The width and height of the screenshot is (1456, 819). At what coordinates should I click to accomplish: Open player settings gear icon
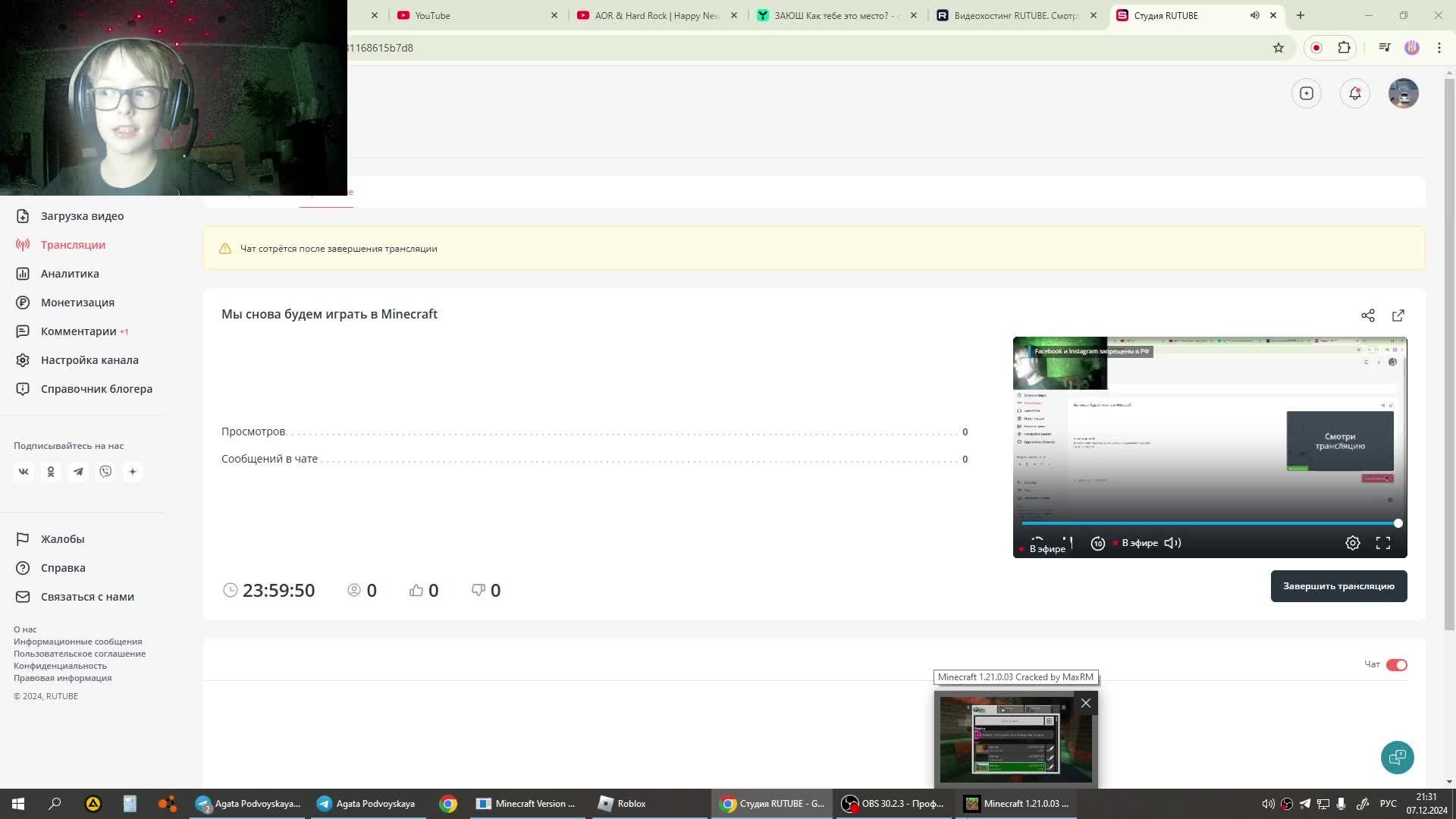point(1352,543)
